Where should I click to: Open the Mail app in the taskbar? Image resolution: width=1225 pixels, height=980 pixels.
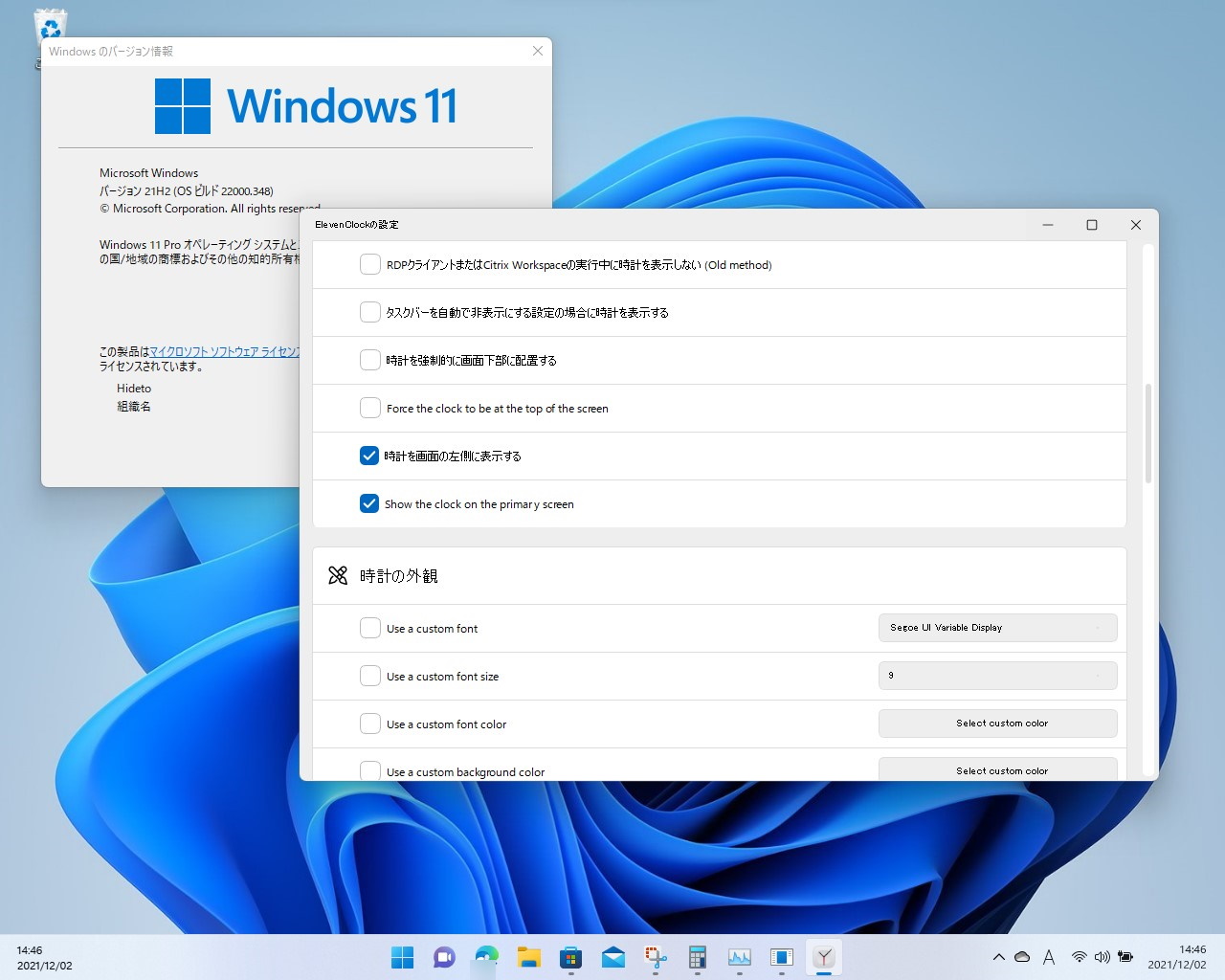tap(613, 957)
